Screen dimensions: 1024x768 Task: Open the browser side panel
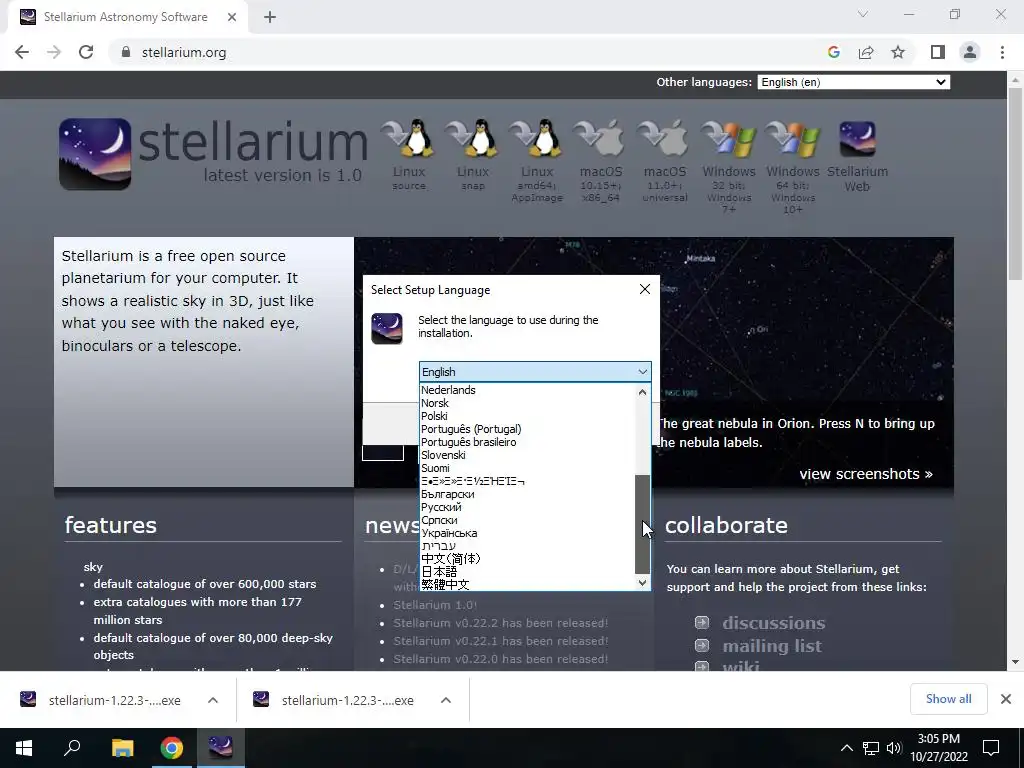[x=938, y=52]
